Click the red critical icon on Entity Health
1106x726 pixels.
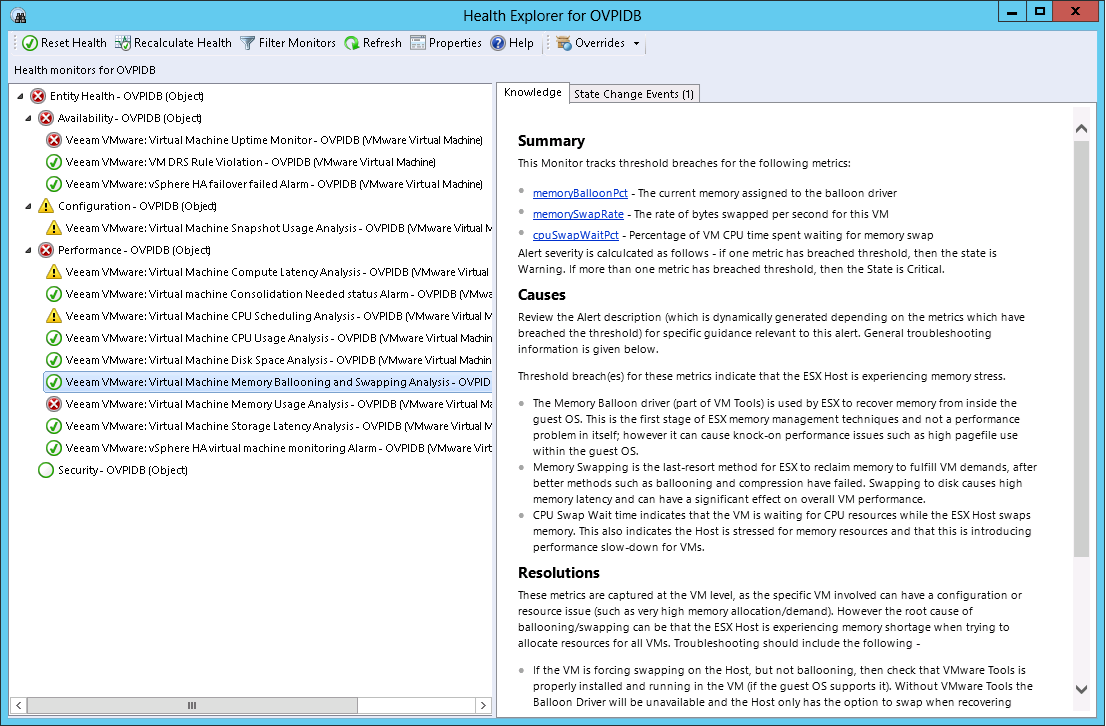point(38,96)
